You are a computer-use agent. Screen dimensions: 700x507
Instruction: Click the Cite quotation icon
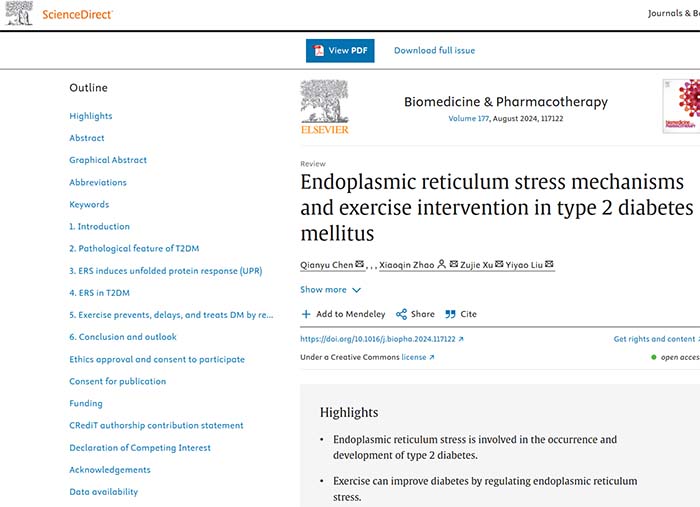pos(450,314)
